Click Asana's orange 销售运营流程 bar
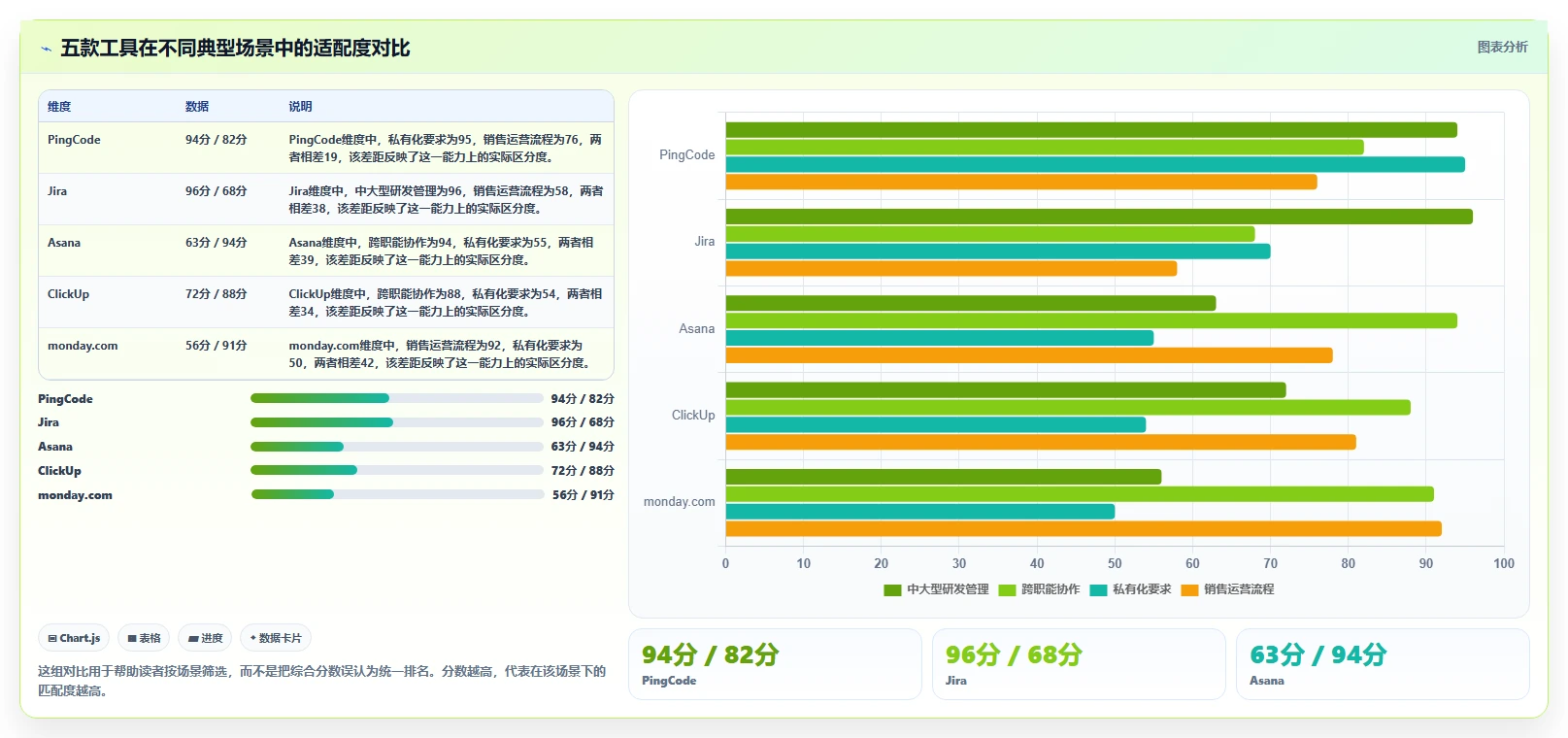1568x738 pixels. 1029,355
